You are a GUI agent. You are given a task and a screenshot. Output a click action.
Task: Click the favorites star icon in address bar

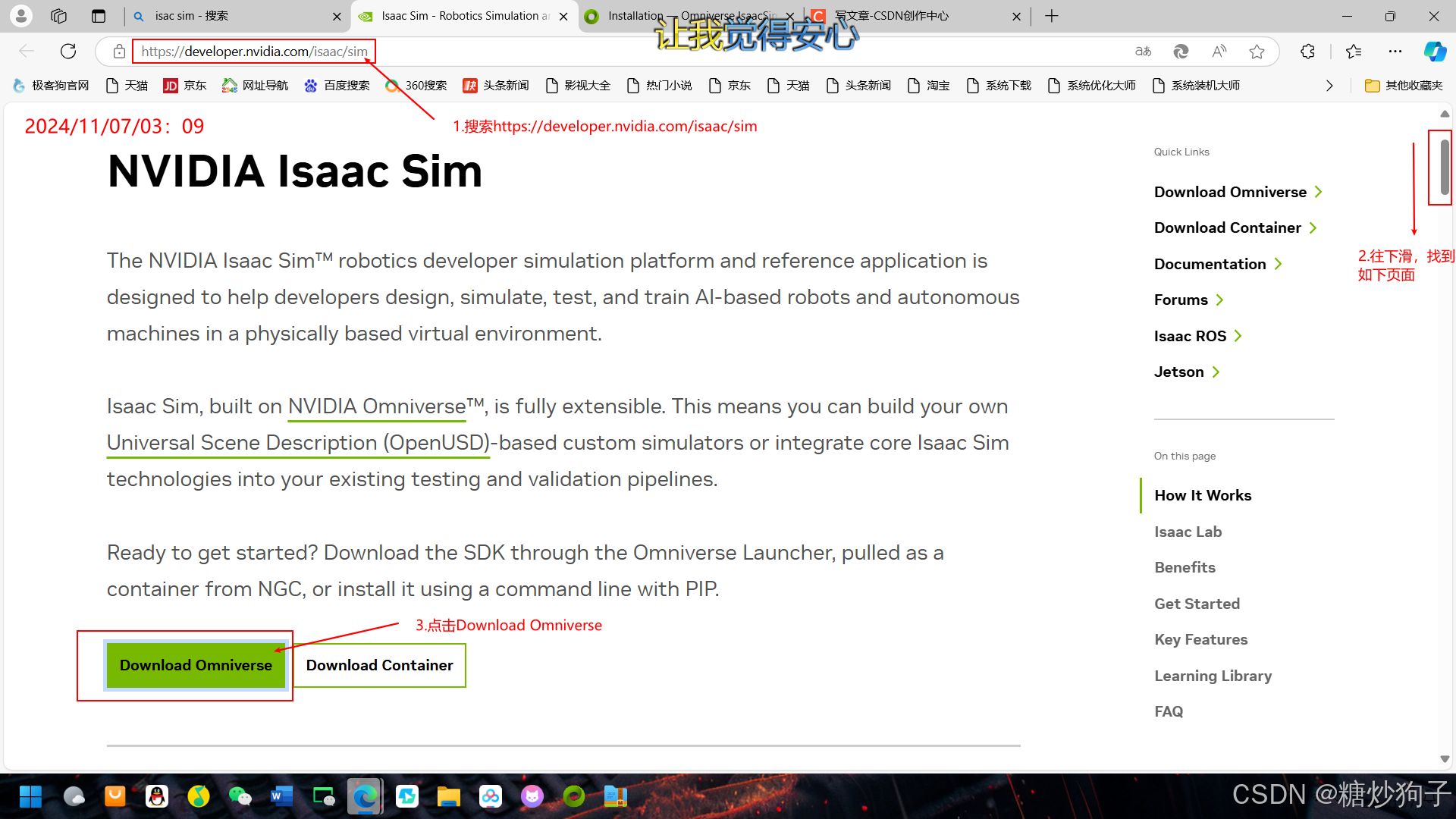coord(1257,52)
